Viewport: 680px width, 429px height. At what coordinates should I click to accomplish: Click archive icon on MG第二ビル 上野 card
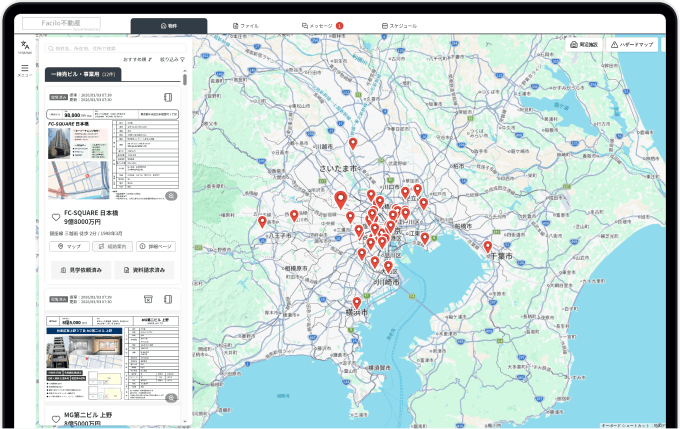(148, 299)
